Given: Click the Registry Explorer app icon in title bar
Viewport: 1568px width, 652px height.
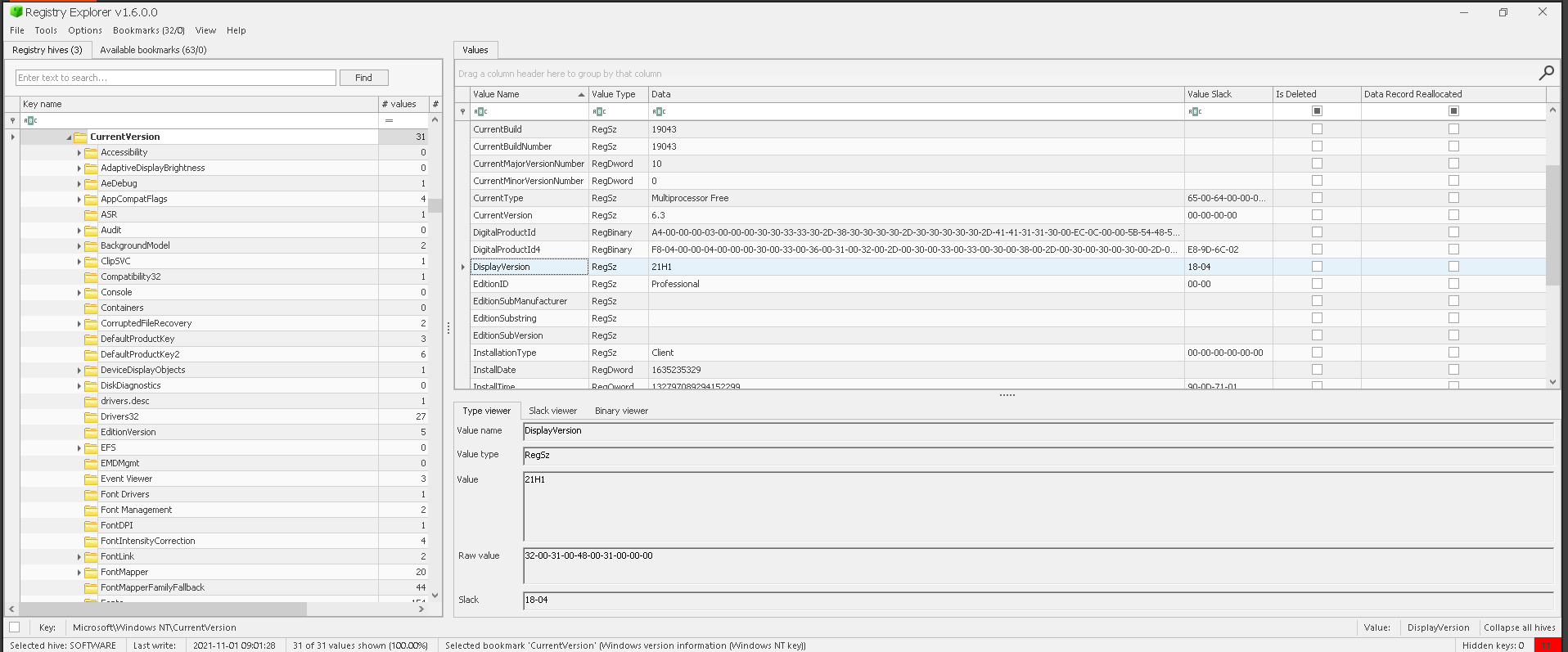Looking at the screenshot, I should tap(16, 11).
